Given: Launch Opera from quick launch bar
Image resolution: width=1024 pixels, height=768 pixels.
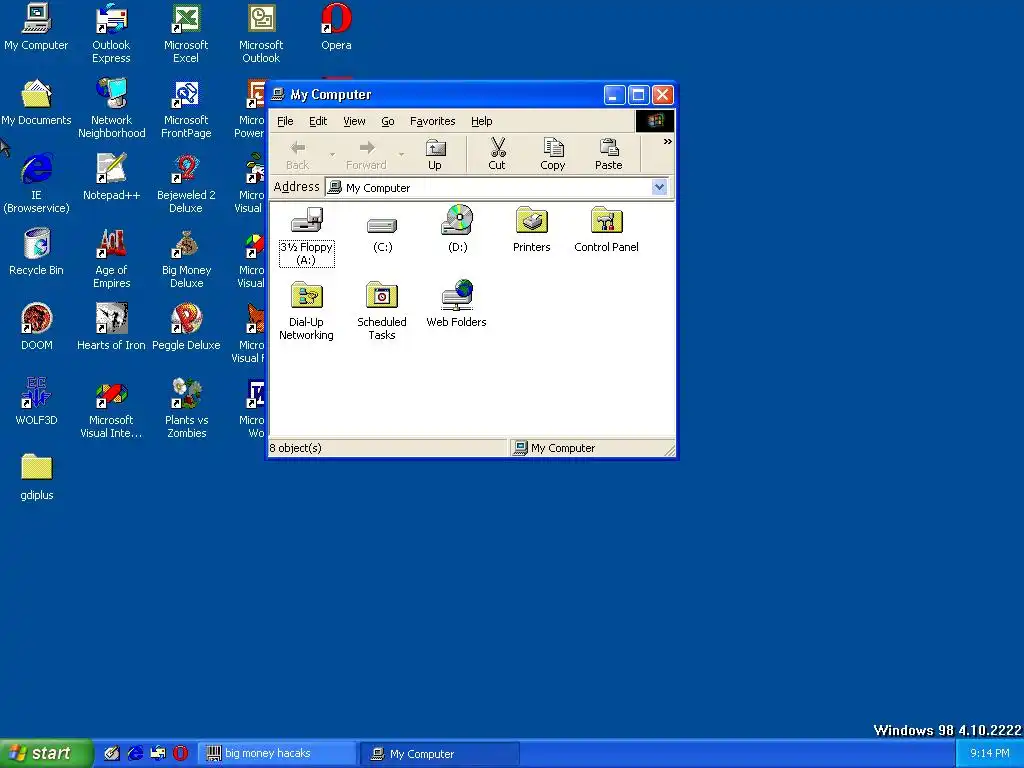Looking at the screenshot, I should 181,753.
